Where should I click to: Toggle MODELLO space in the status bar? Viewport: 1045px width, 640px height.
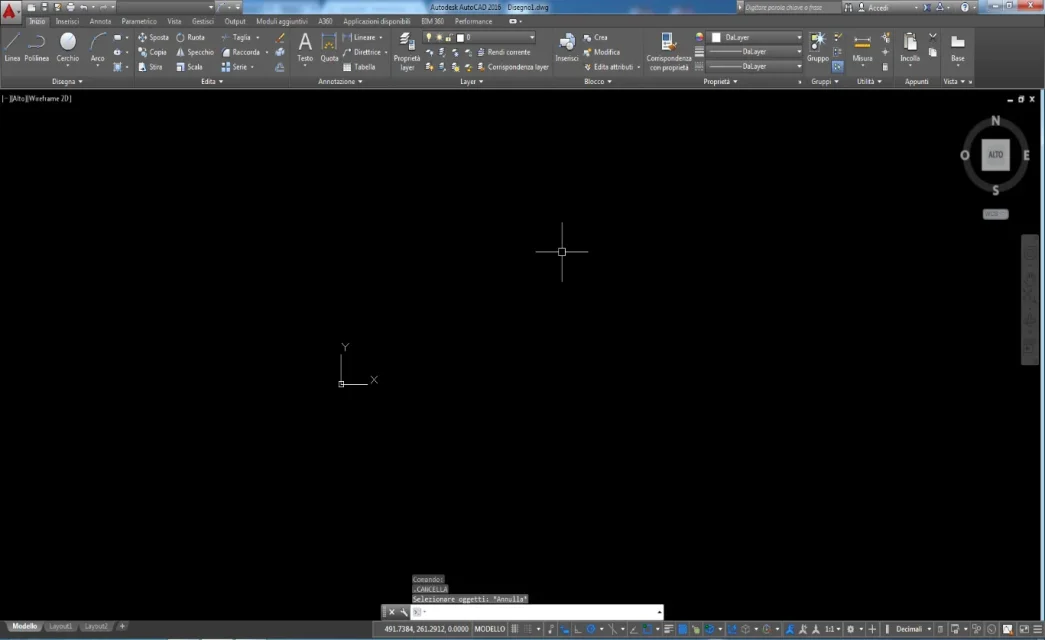(489, 629)
